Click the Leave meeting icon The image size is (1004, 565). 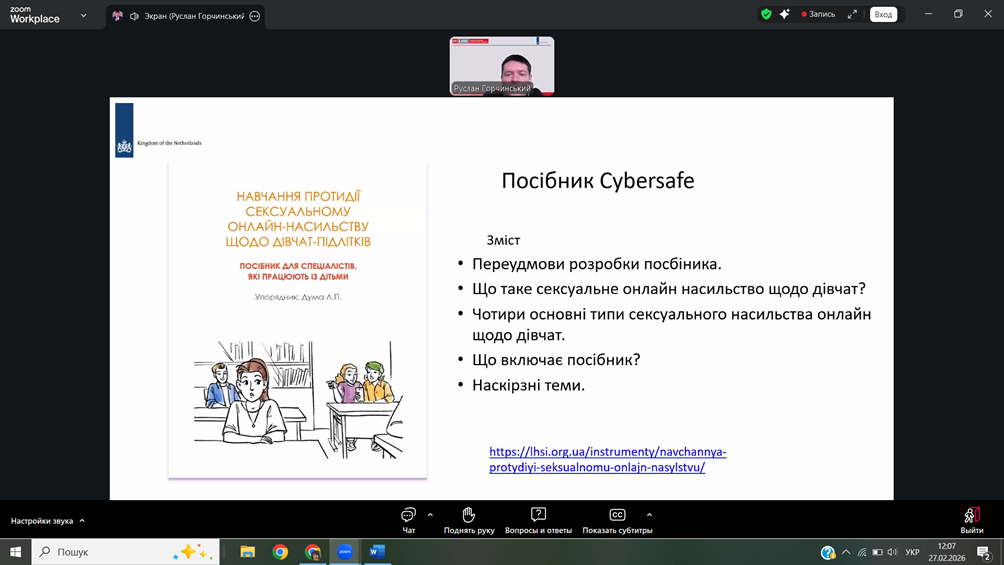coord(971,519)
